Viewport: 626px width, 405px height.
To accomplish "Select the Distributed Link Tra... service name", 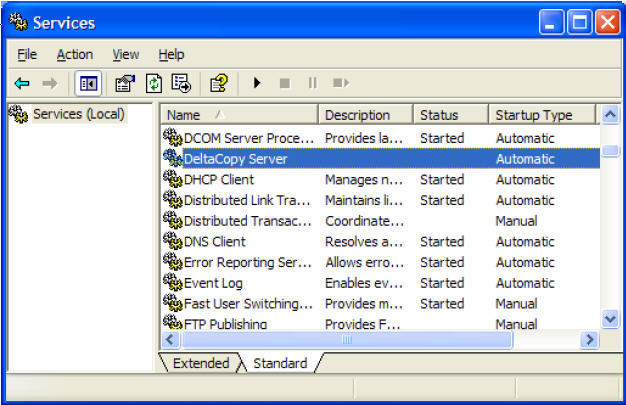I will tap(247, 201).
